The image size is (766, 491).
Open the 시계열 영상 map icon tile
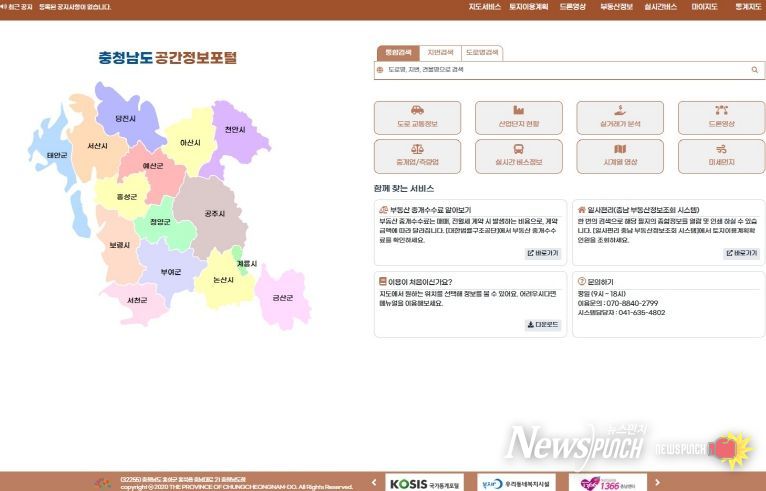619,155
